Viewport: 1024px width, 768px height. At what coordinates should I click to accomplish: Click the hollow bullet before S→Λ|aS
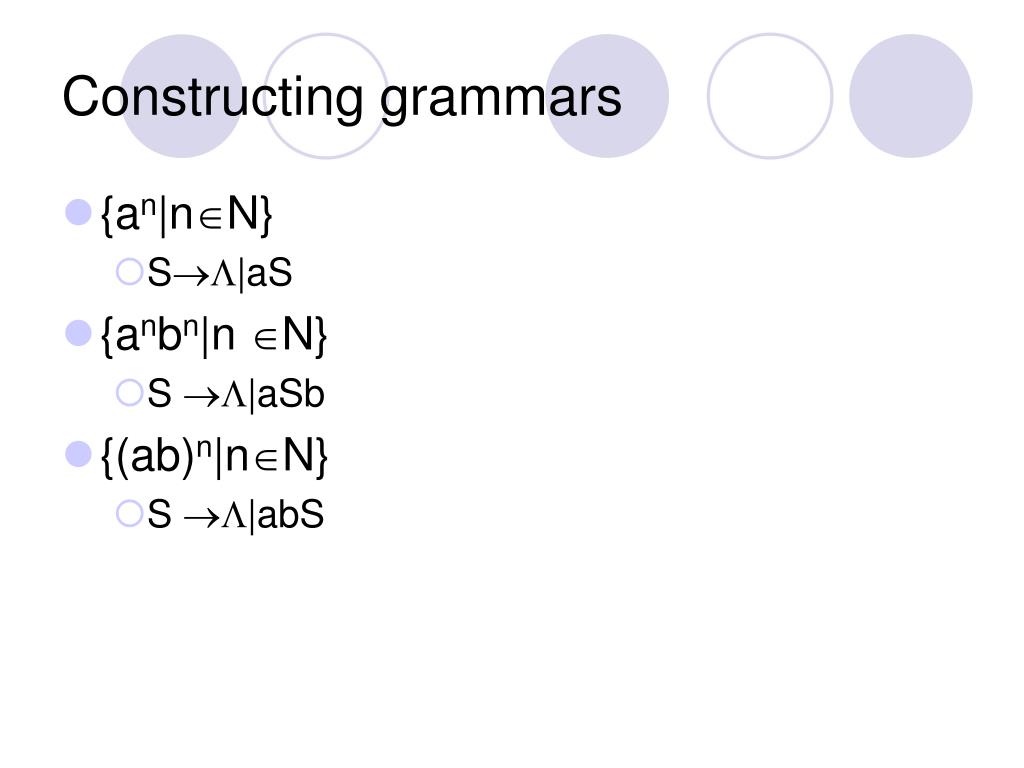tap(129, 271)
